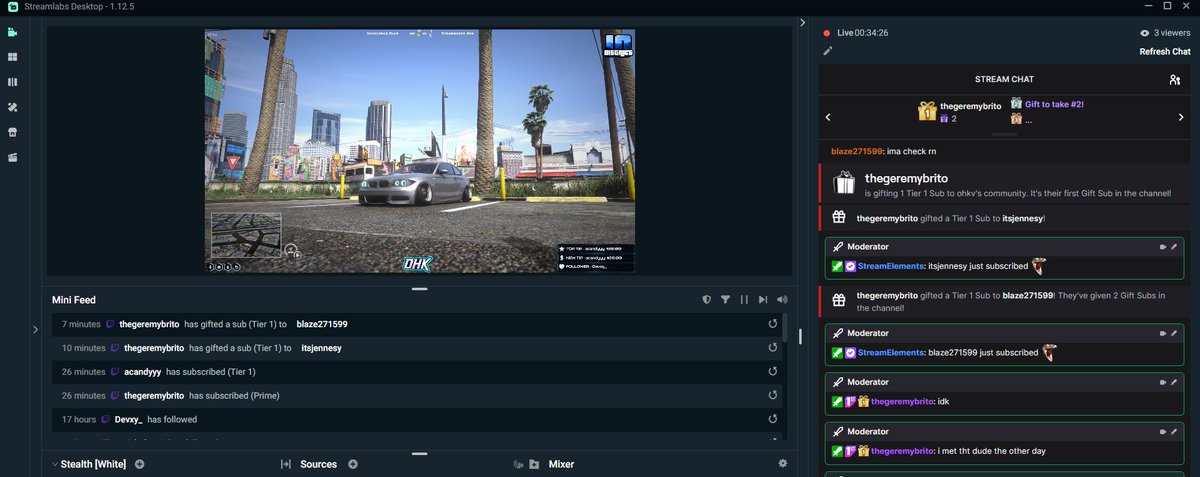The width and height of the screenshot is (1200, 477).
Task: Edit stream info with the pencil icon
Action: point(827,51)
